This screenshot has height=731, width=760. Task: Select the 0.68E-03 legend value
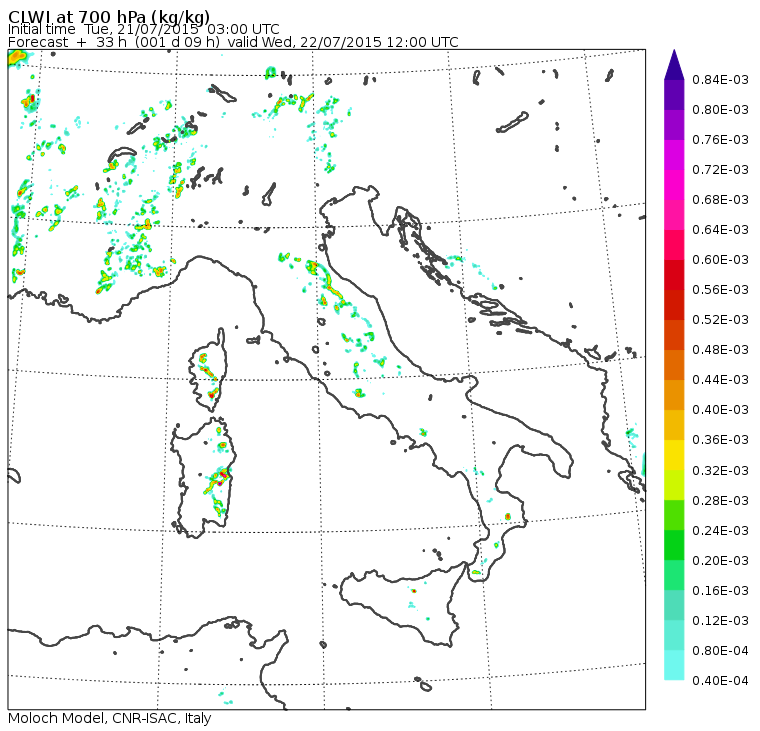point(720,200)
